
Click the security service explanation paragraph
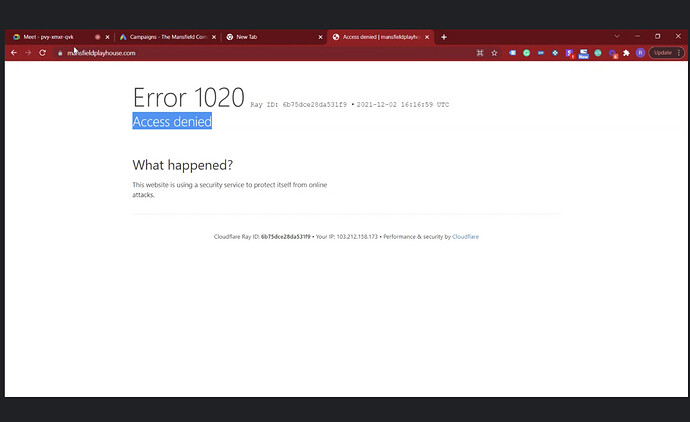(230, 190)
